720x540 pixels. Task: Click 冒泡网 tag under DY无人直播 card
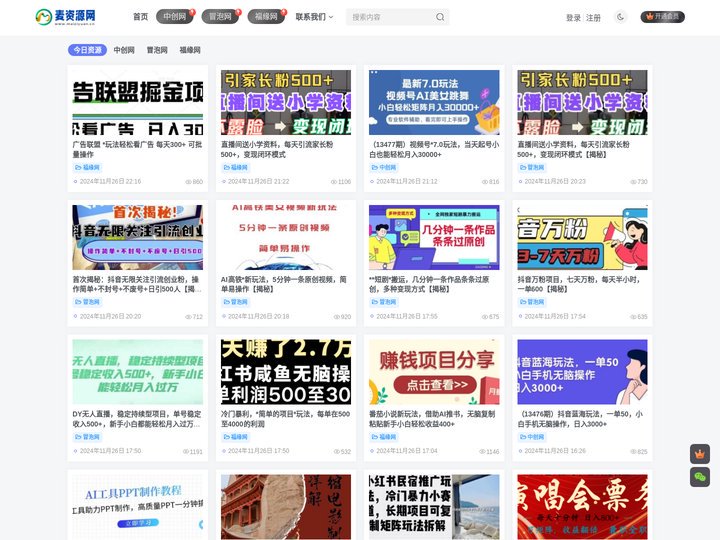click(88, 437)
